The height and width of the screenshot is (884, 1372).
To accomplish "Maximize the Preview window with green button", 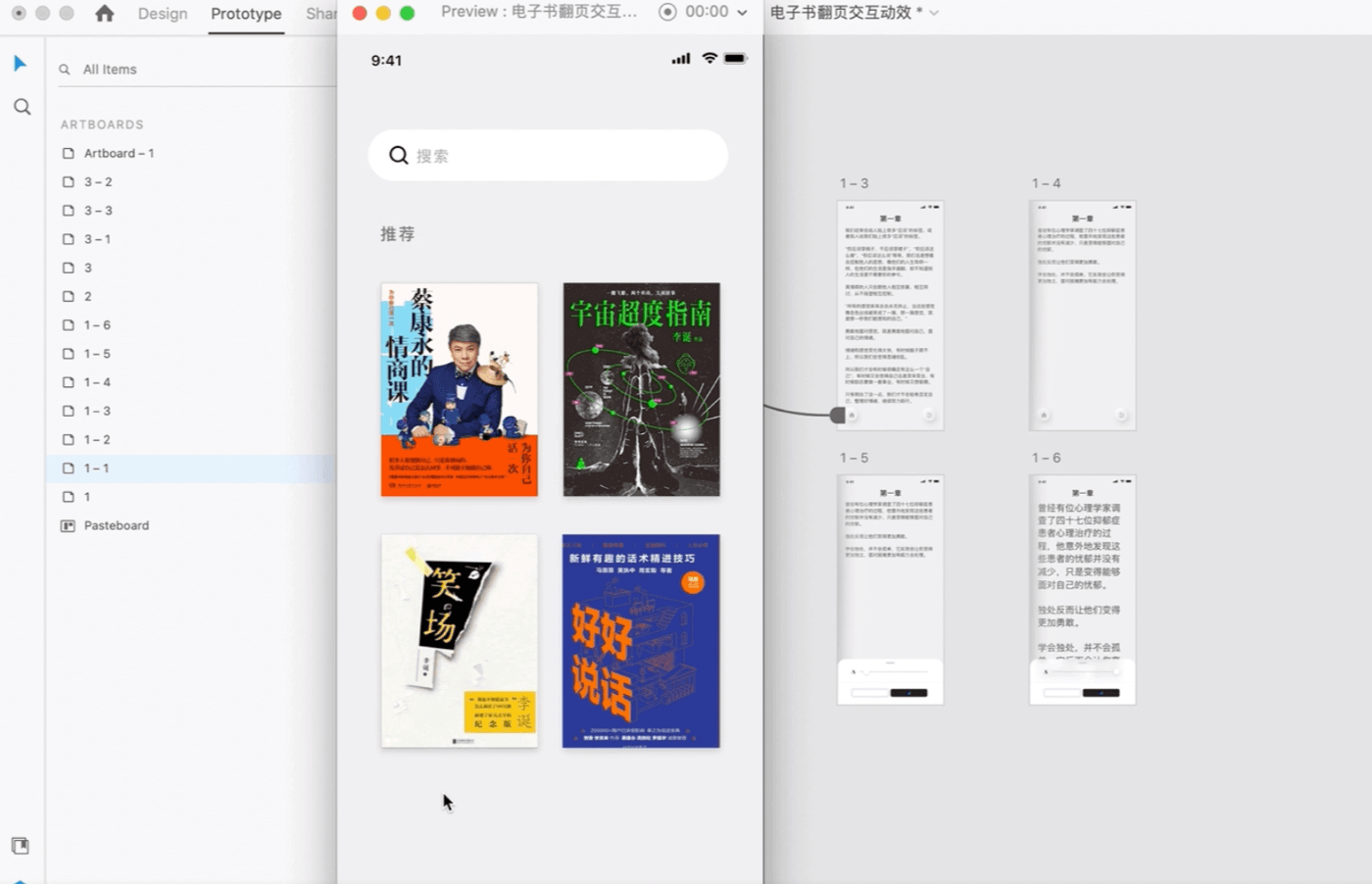I will tap(407, 13).
